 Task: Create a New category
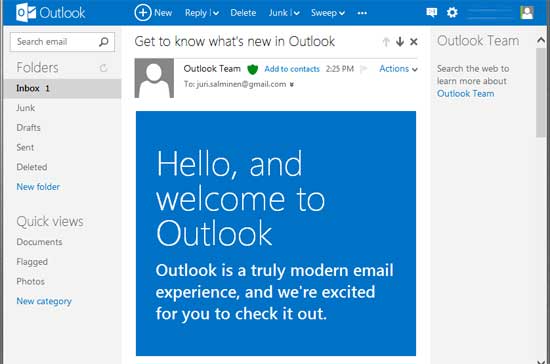click(x=44, y=301)
